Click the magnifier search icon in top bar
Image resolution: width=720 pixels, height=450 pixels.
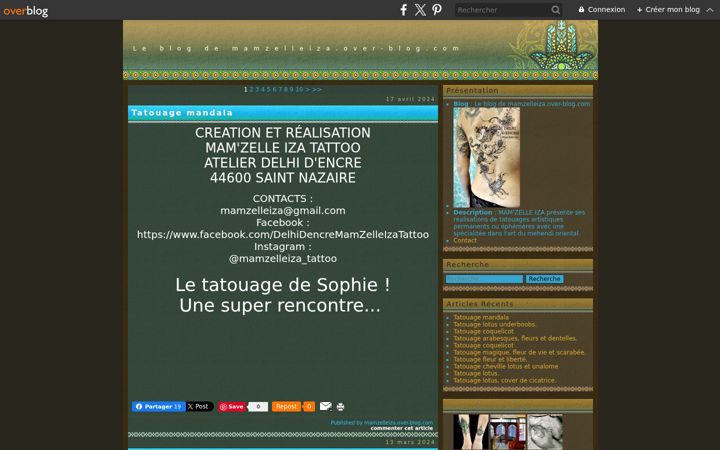pyautogui.click(x=556, y=10)
